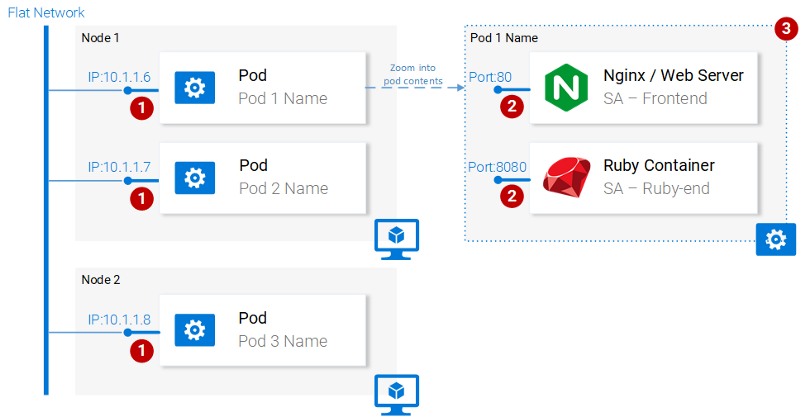The height and width of the screenshot is (416, 800).
Task: Click gear icon at pod detail corner
Action: click(x=775, y=240)
